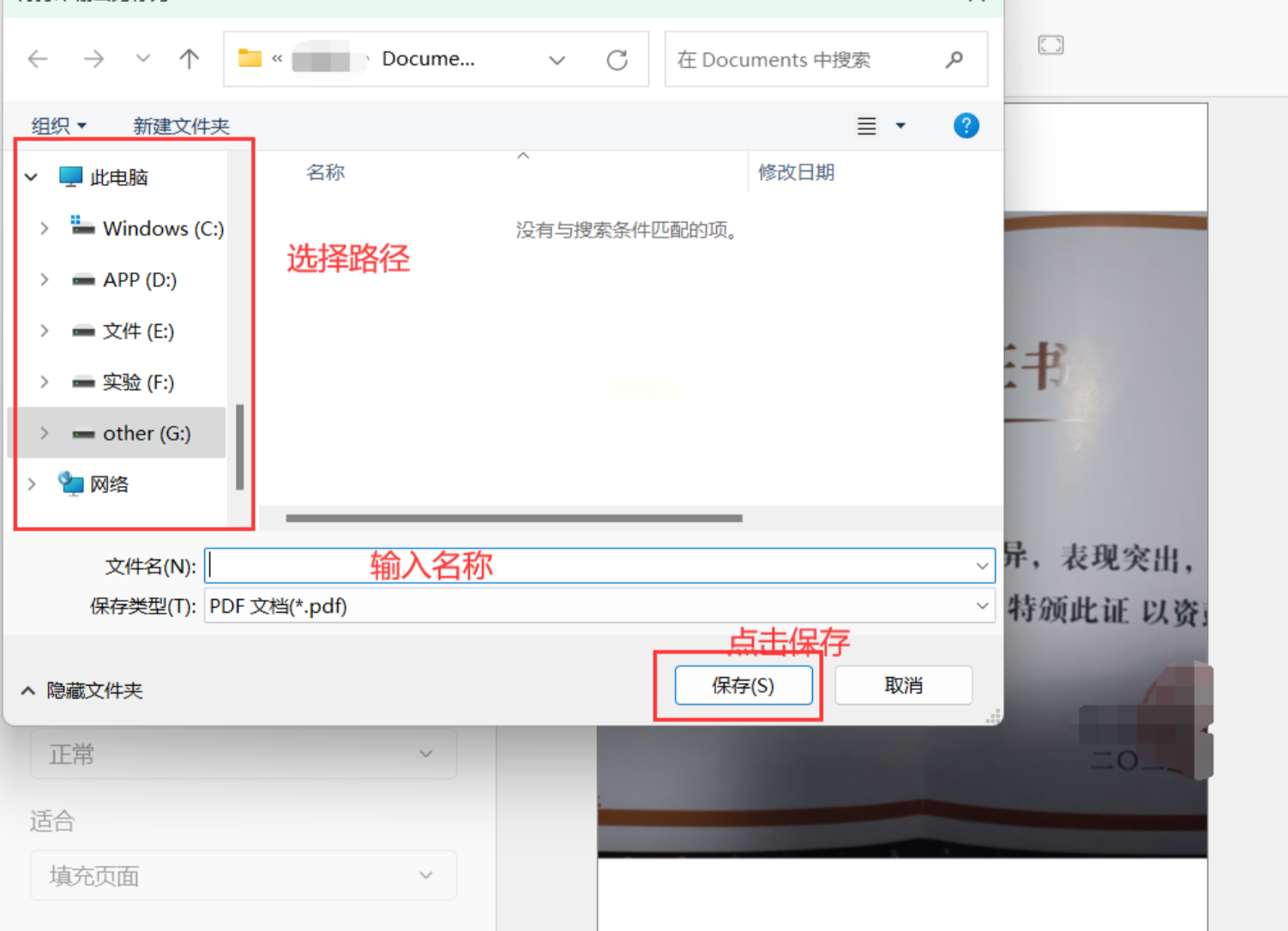Screen dimensions: 1288x931
Task: Expand the 实验 (F:) drive node
Action: pyautogui.click(x=45, y=382)
